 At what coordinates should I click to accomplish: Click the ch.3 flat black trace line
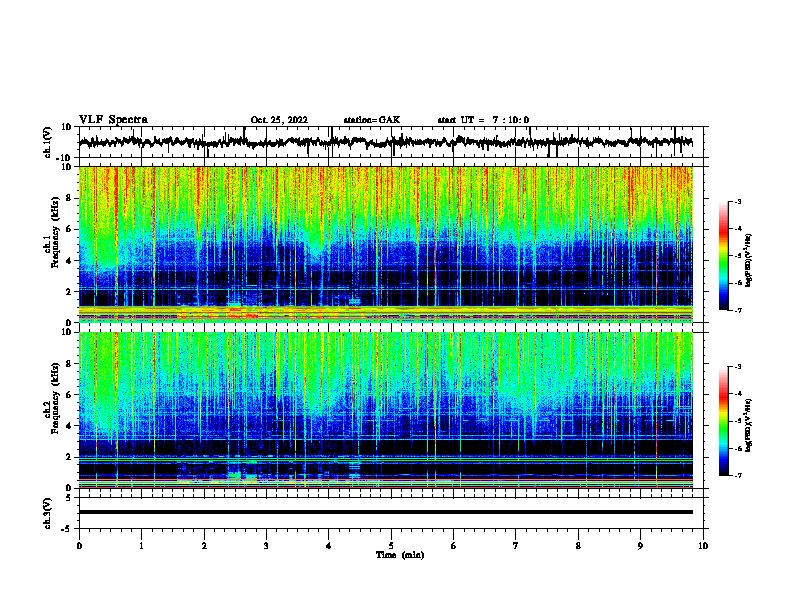pyautogui.click(x=386, y=512)
